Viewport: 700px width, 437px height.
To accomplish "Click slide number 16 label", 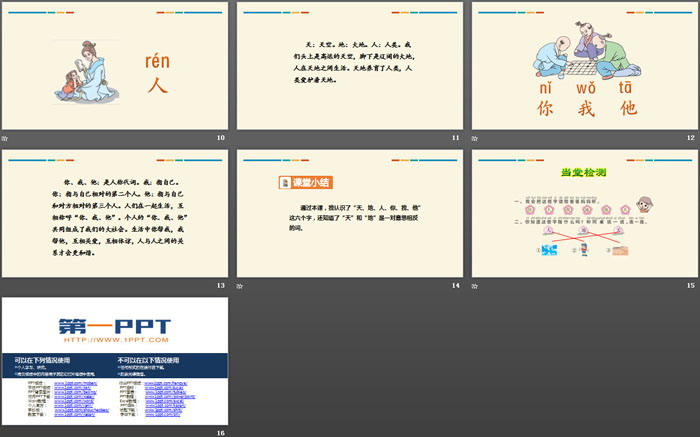I will [220, 432].
